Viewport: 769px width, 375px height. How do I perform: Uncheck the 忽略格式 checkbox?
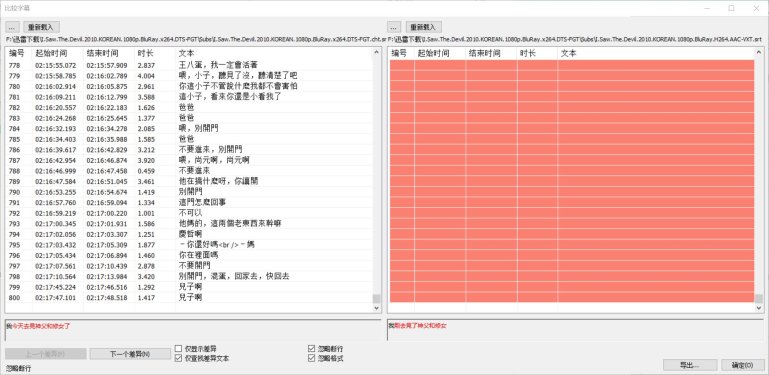point(311,358)
